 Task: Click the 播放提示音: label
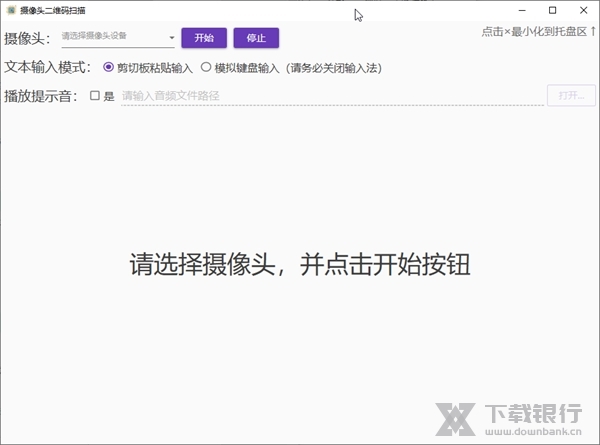click(41, 96)
